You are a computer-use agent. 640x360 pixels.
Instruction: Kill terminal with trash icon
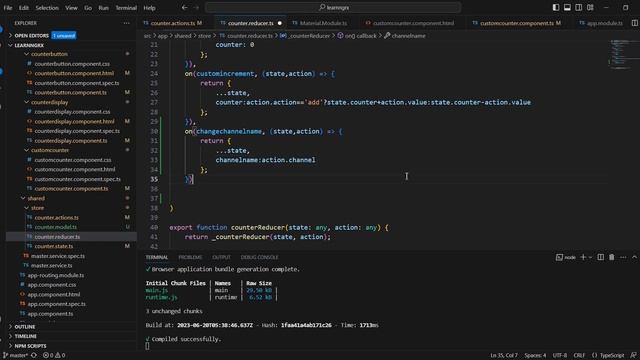(x=611, y=257)
